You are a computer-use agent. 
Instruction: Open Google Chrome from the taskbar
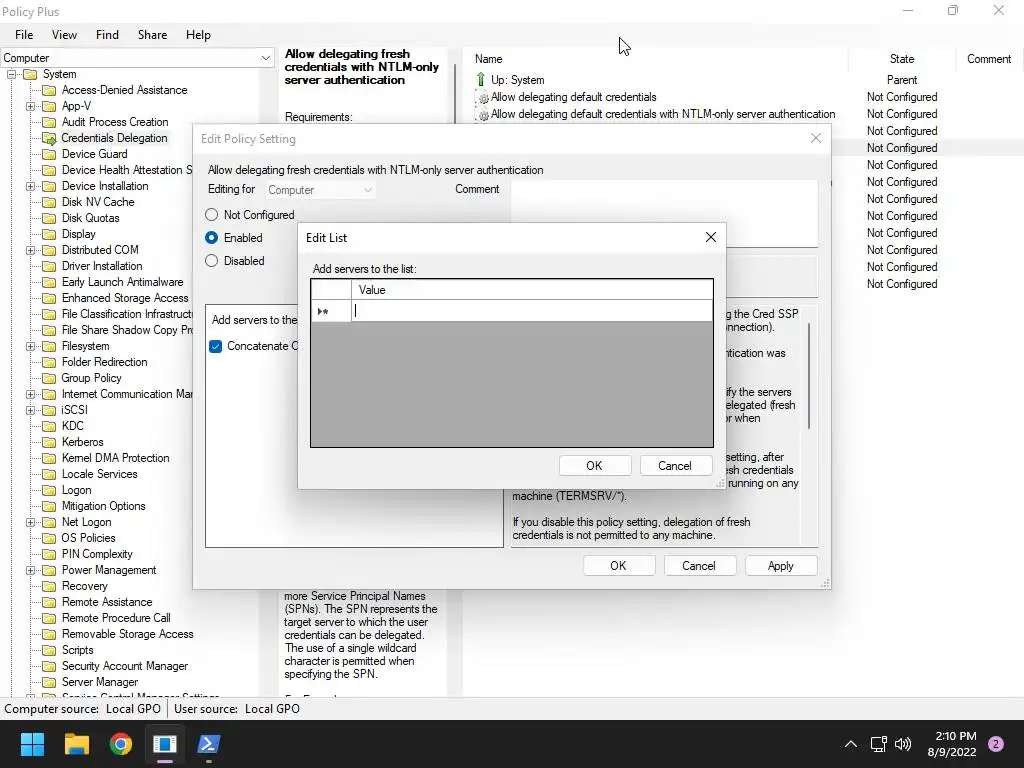tap(121, 744)
